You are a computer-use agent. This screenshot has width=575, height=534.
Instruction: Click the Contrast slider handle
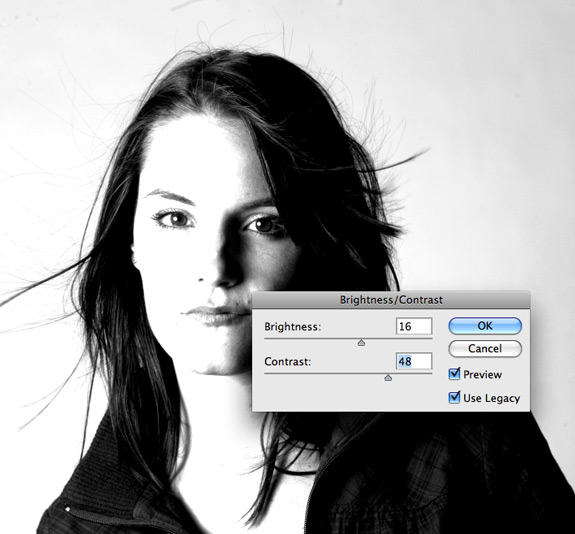pos(388,377)
